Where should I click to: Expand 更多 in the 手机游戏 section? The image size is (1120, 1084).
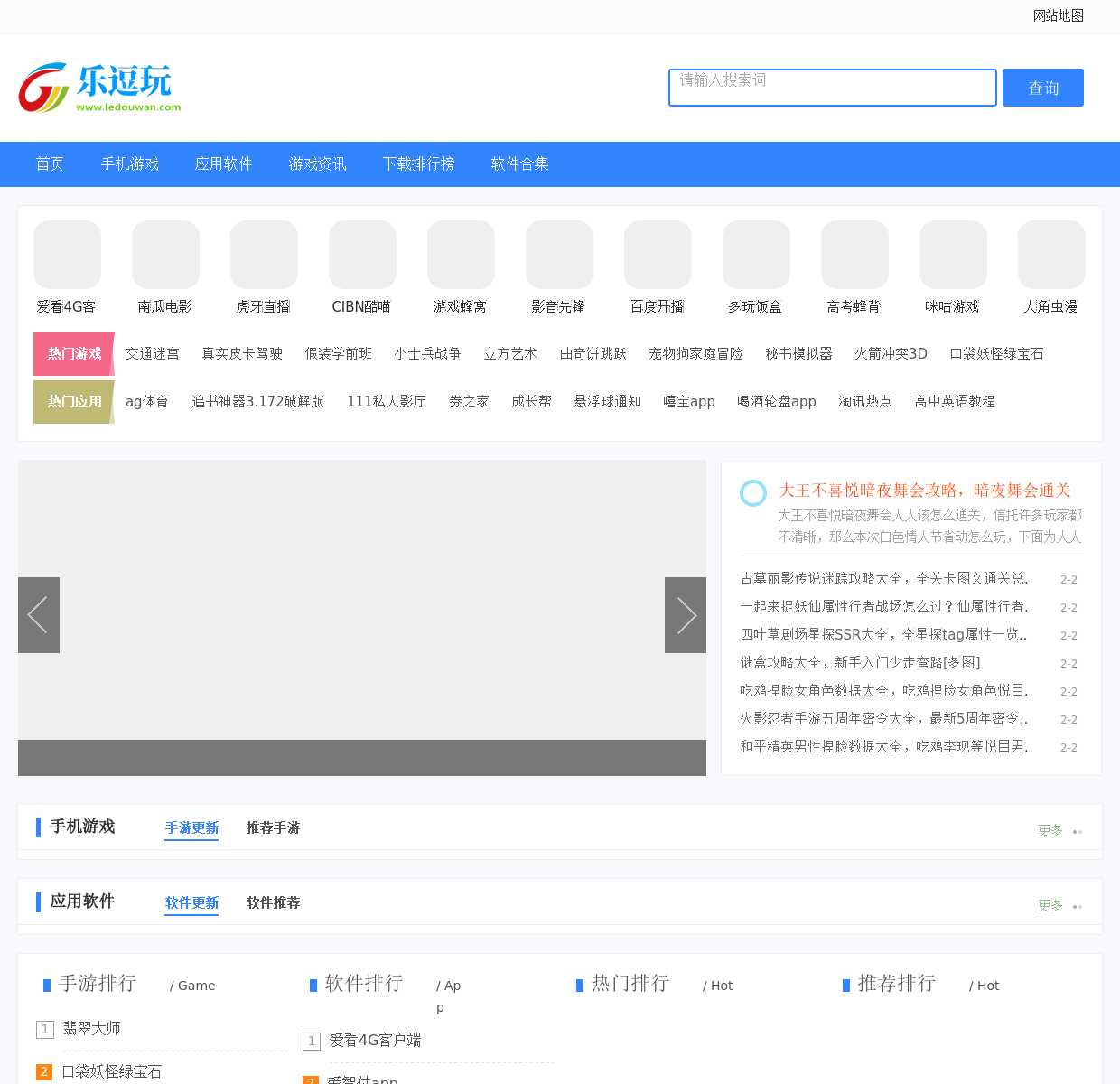pyautogui.click(x=1050, y=830)
